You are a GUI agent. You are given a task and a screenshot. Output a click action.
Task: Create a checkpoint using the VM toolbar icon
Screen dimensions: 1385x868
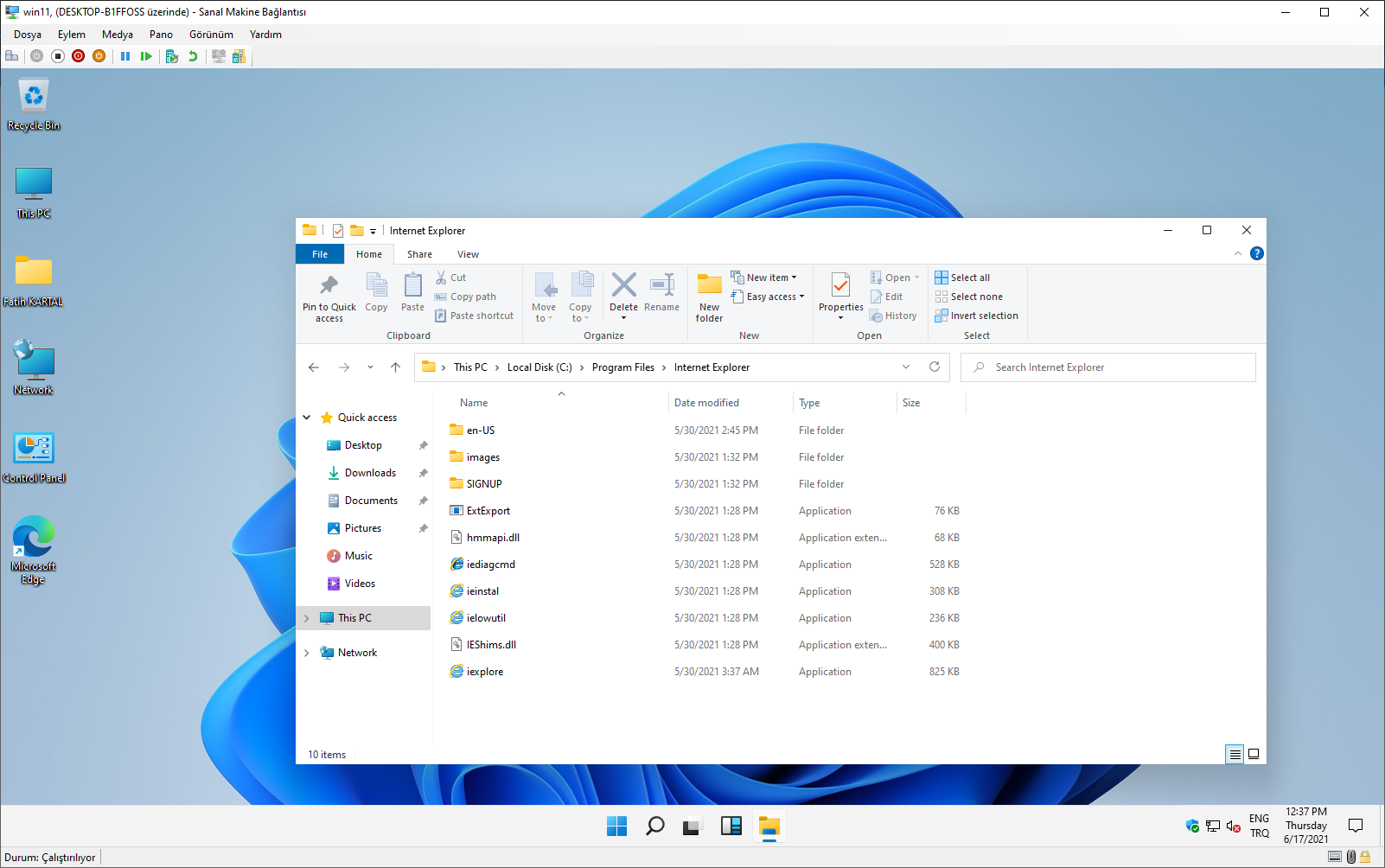pos(172,56)
